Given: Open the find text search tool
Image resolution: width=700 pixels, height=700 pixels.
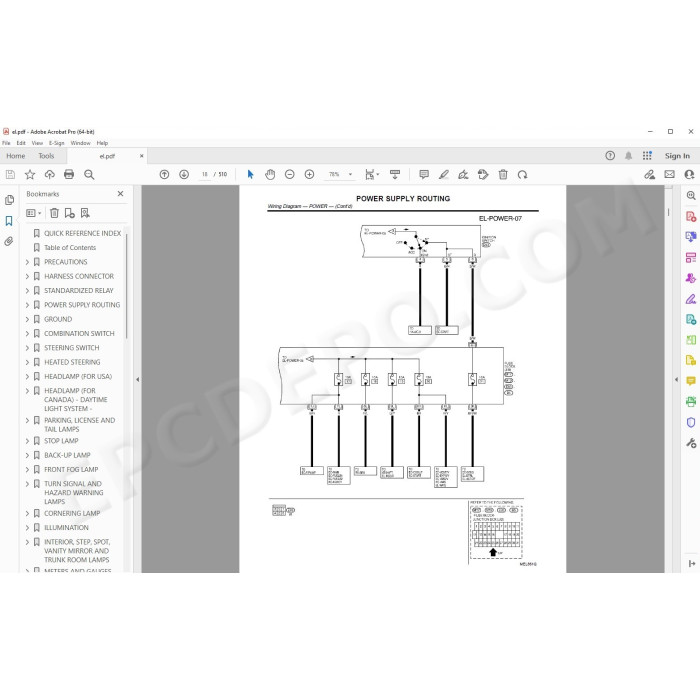Looking at the screenshot, I should click(x=89, y=175).
